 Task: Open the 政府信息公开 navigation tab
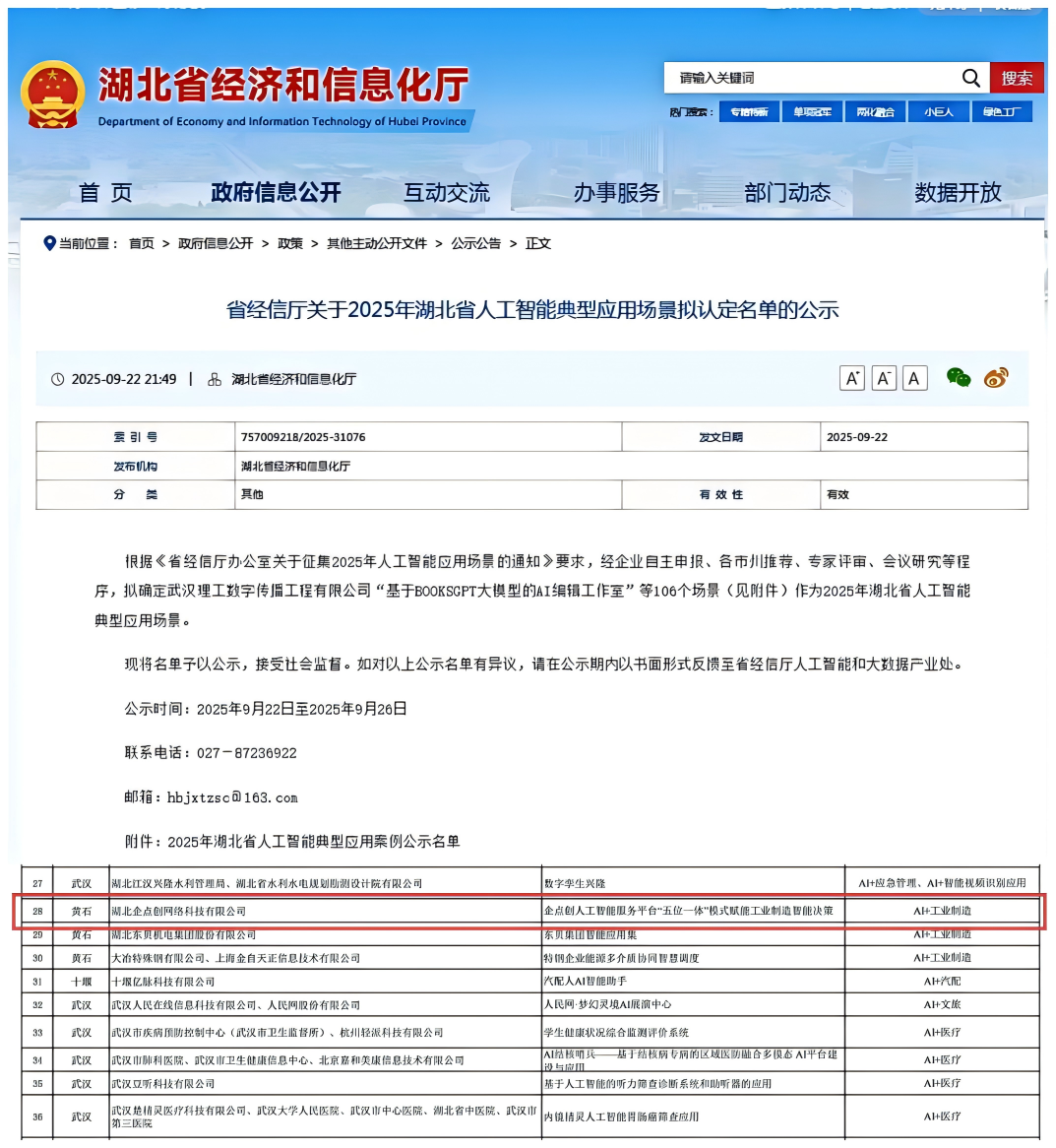click(x=276, y=192)
